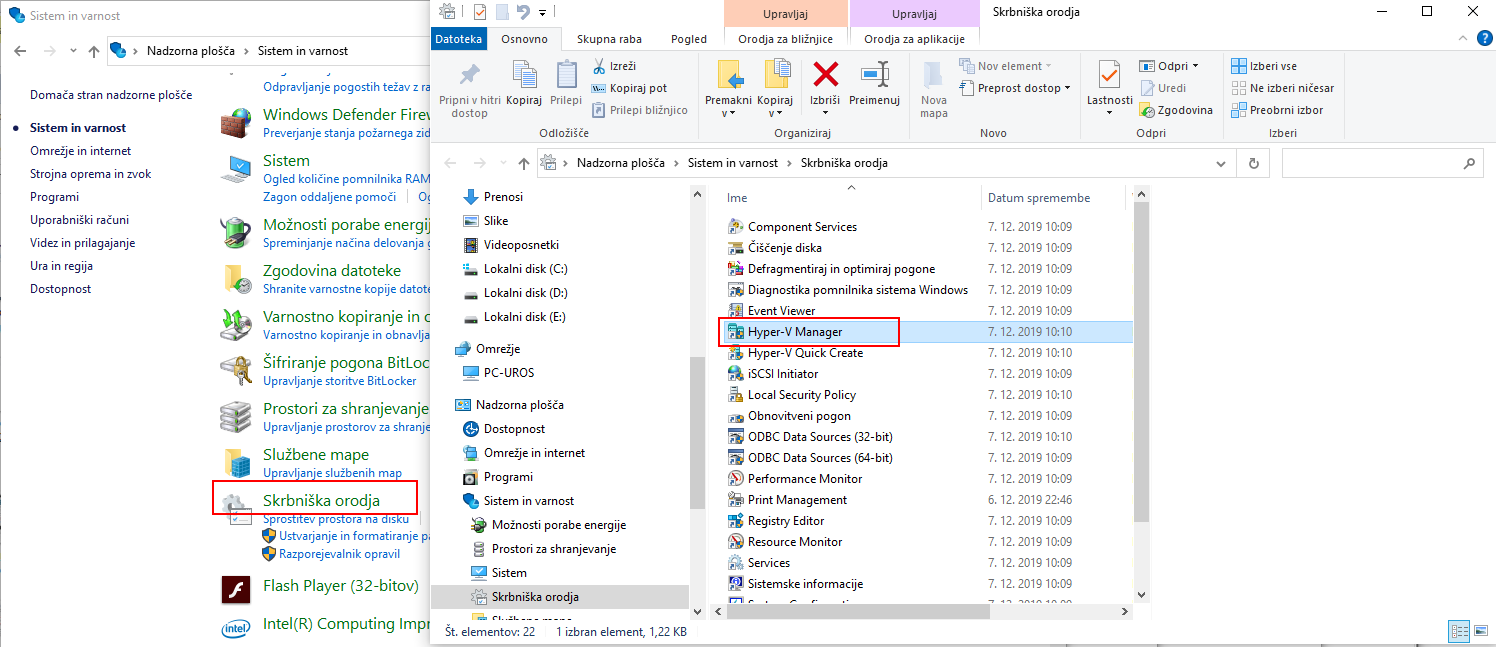Switch to Skupna raba tab
Screen dimensions: 1496x647
click(609, 39)
